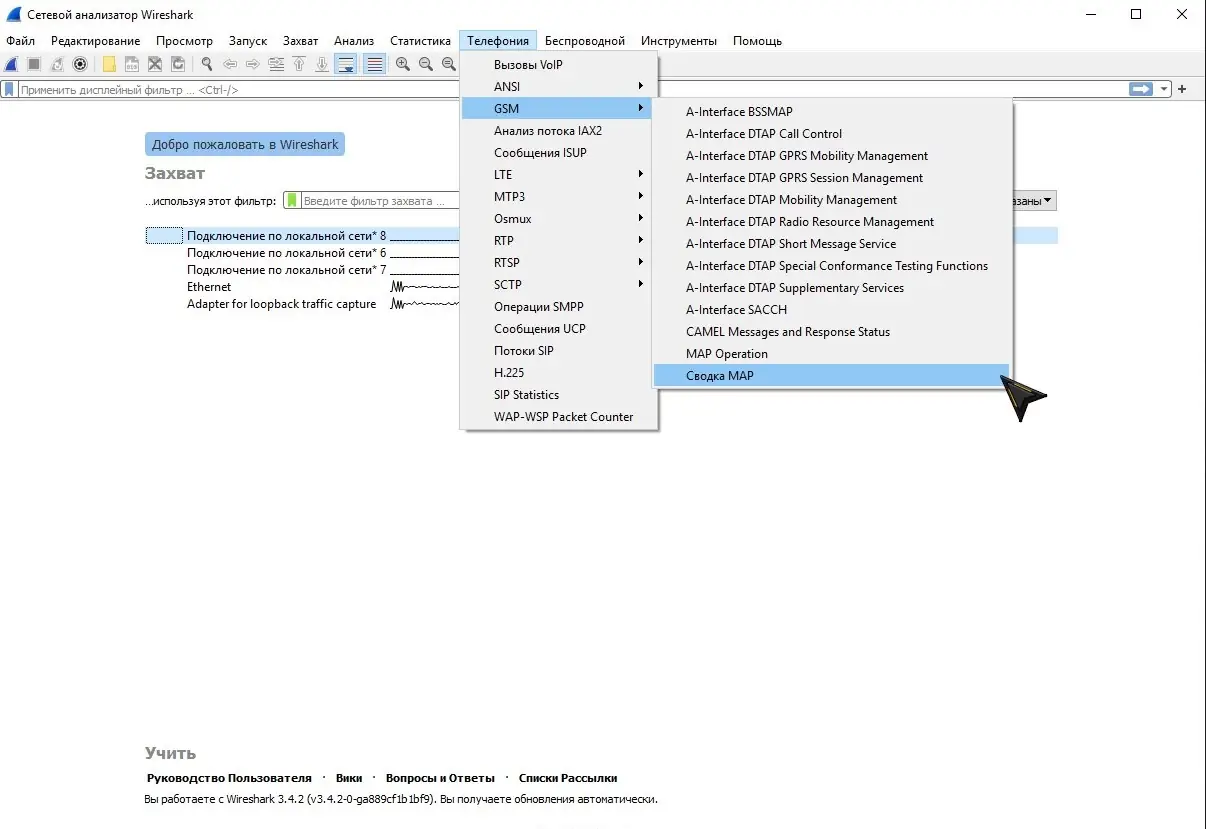Image resolution: width=1206 pixels, height=829 pixels.
Task: Click Сводка MAP entry
Action: click(832, 375)
